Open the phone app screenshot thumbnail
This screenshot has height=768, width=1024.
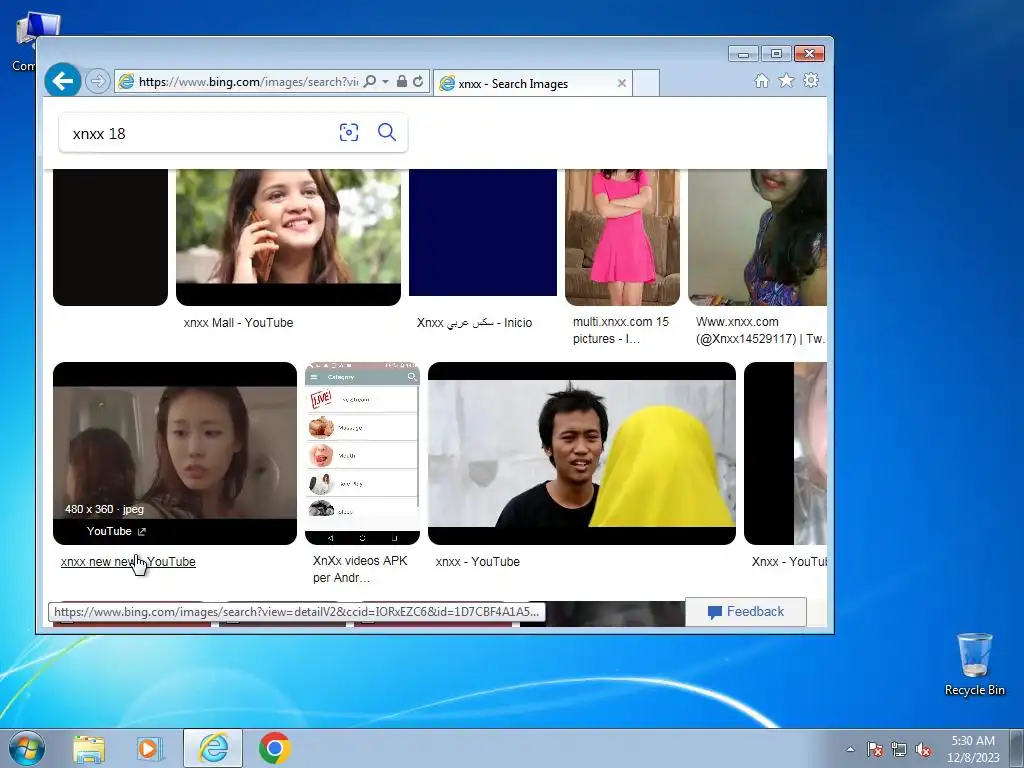tap(362, 453)
